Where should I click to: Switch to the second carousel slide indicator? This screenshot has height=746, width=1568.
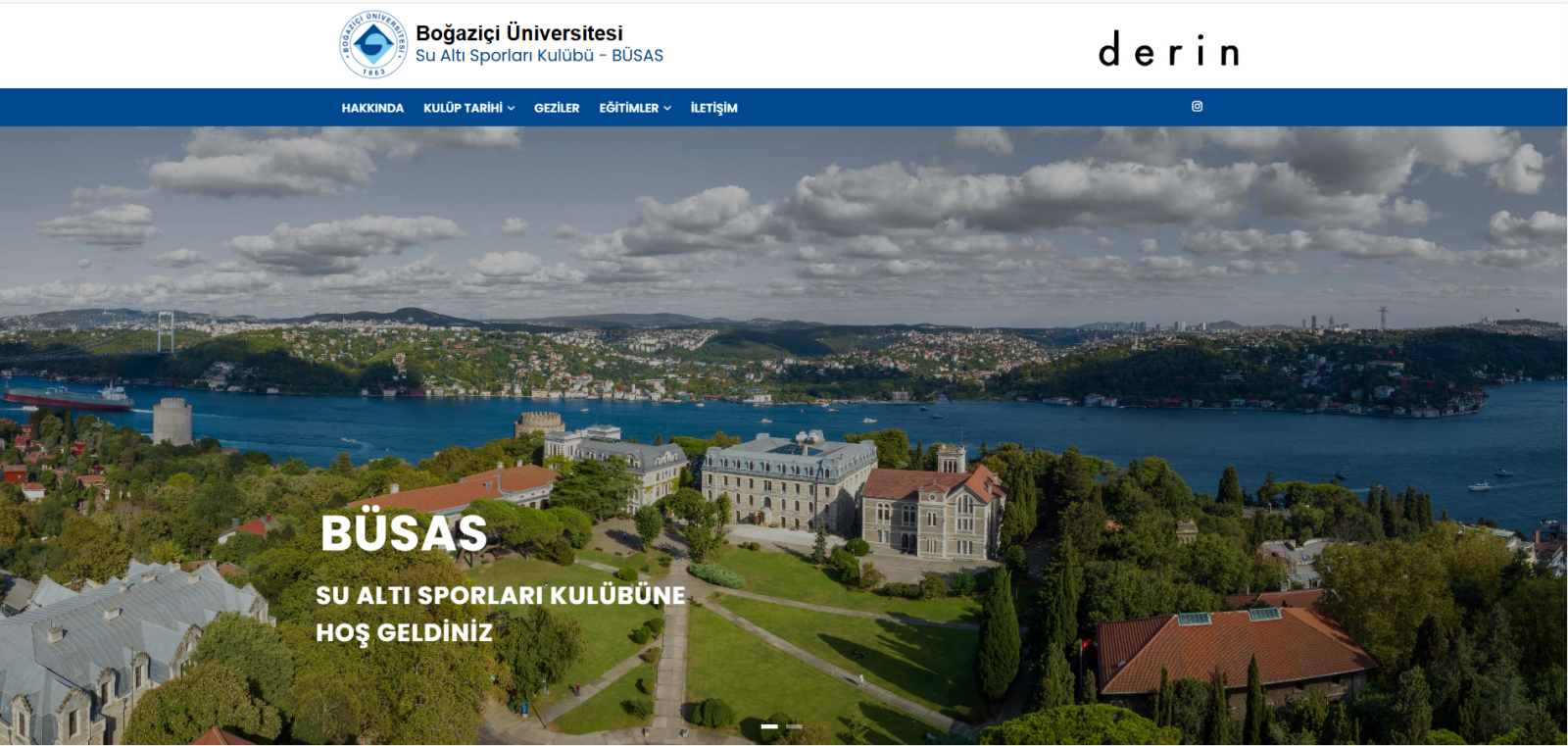tap(794, 726)
